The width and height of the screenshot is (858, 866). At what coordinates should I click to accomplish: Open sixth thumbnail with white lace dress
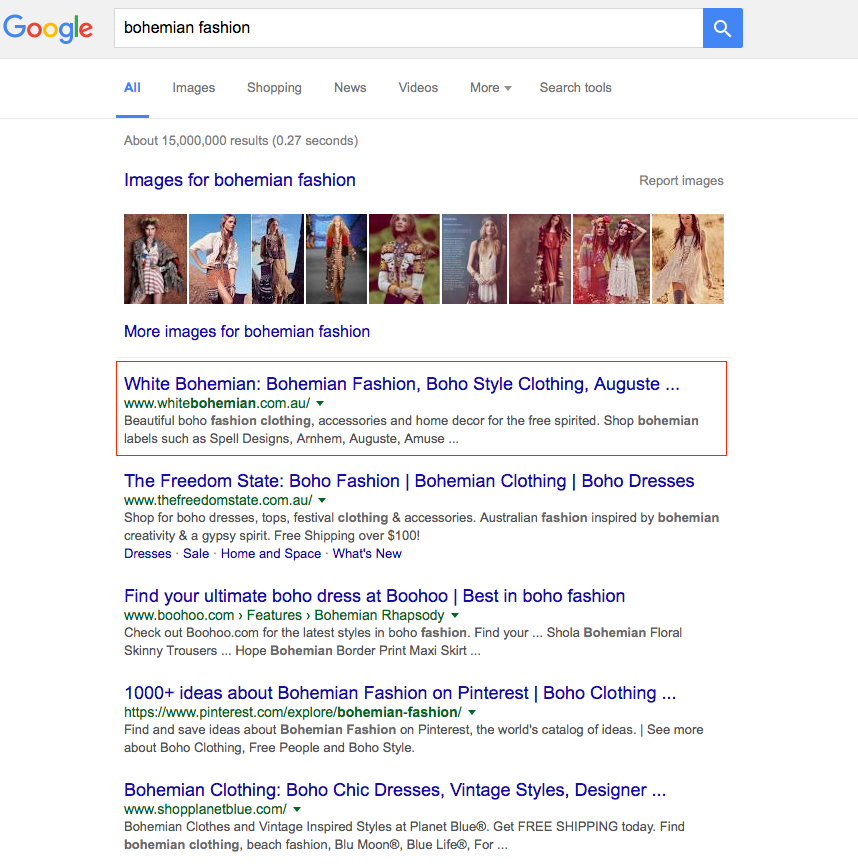(474, 259)
